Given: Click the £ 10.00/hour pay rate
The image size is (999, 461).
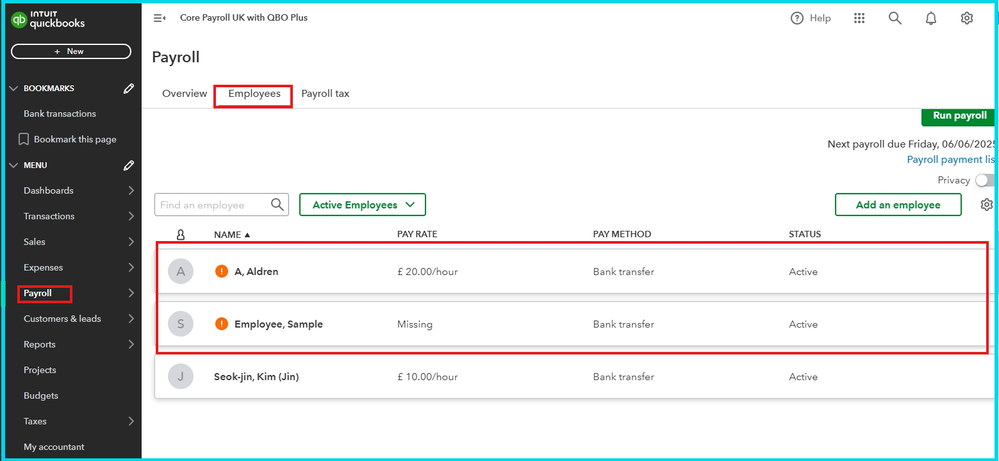Looking at the screenshot, I should pos(428,377).
